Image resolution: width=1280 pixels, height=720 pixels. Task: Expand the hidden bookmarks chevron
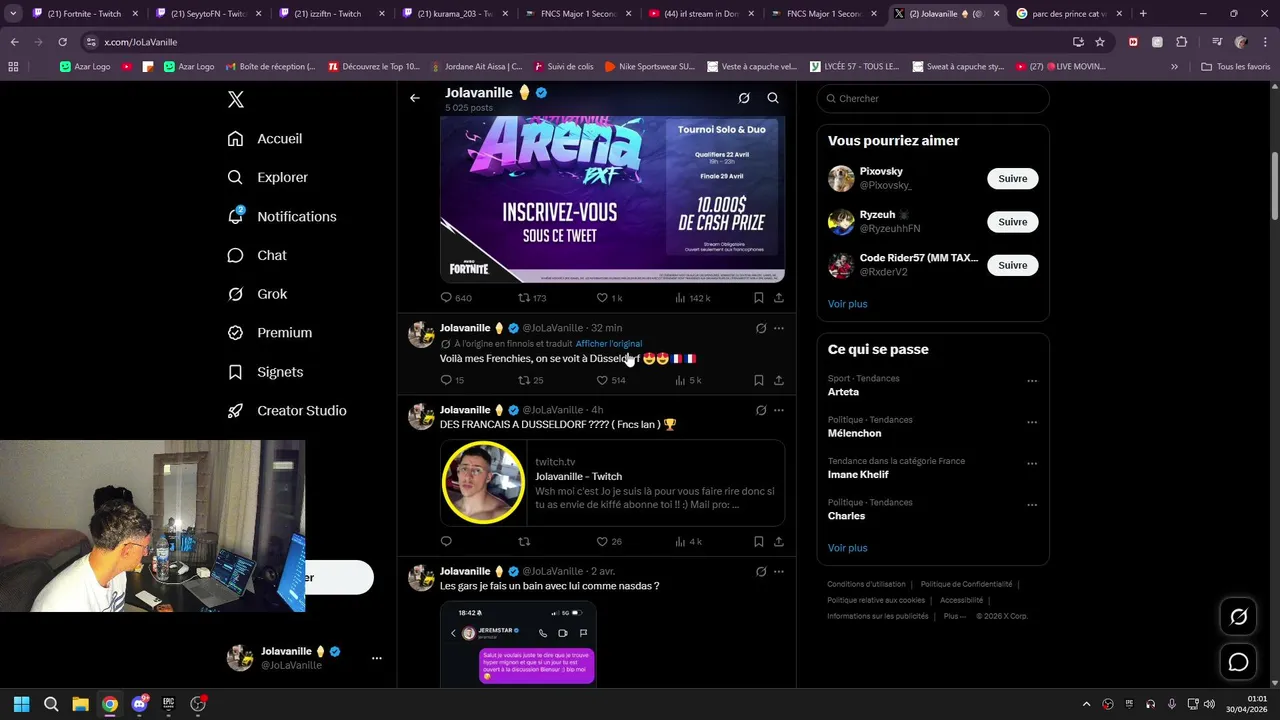[x=1174, y=67]
